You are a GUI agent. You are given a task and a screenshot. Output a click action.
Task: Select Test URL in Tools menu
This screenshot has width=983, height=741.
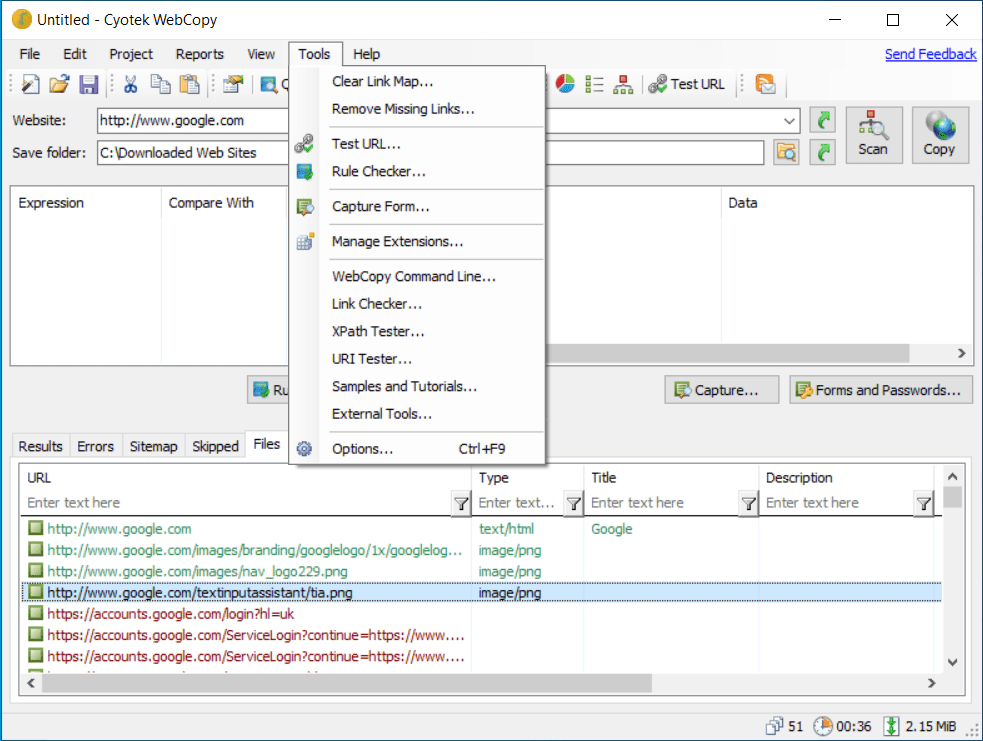click(x=417, y=144)
